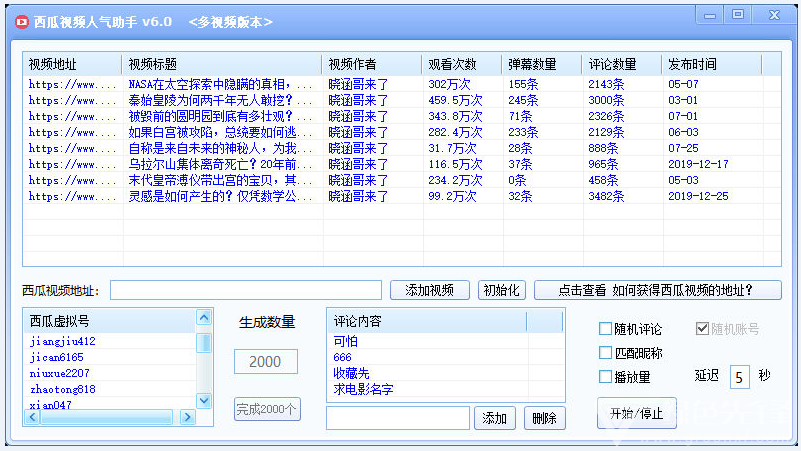
Task: Click the 评论内容 list header
Action: 427,321
